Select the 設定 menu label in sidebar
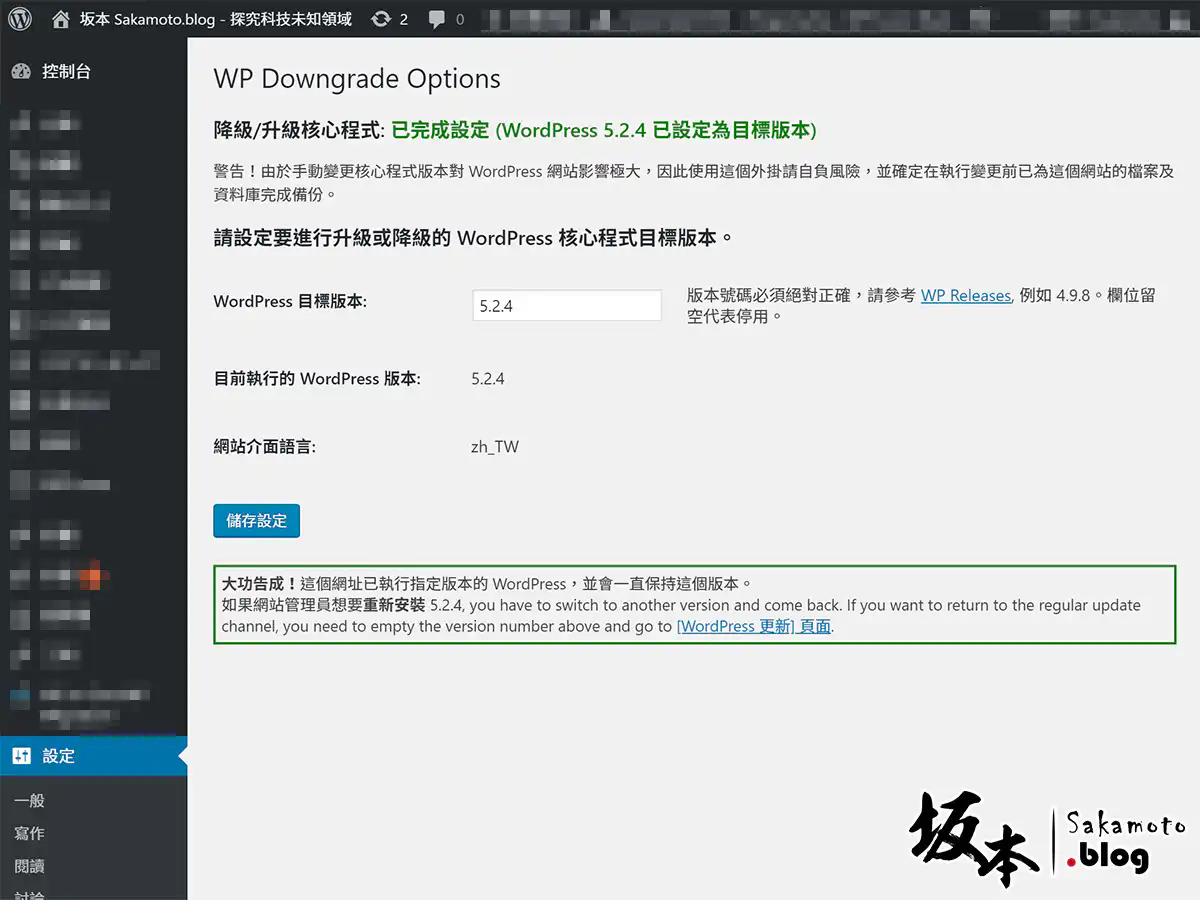Image resolution: width=1200 pixels, height=900 pixels. click(59, 756)
